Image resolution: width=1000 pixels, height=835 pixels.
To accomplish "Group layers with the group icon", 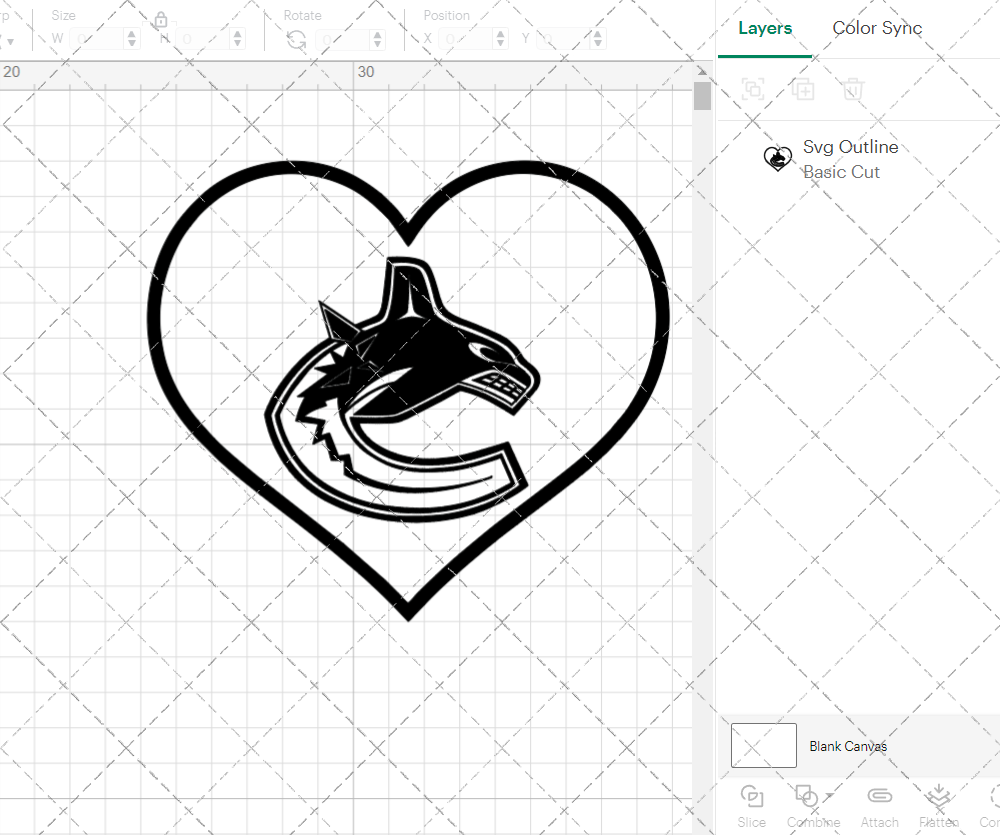I will click(x=753, y=89).
